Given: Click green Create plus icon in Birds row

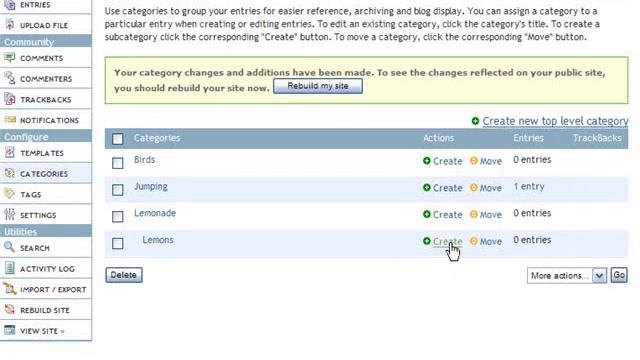Looking at the screenshot, I should click(427, 161).
